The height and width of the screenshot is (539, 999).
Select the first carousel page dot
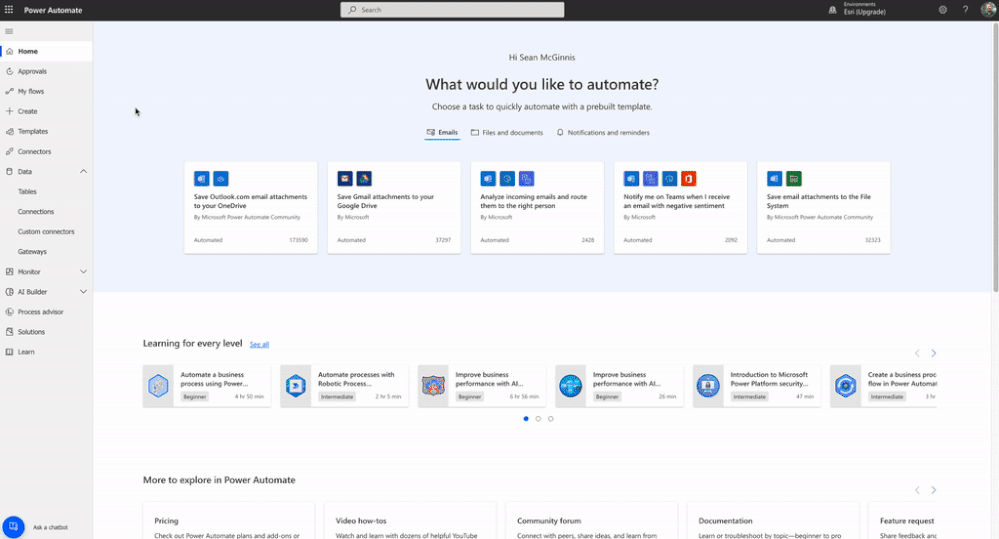point(526,419)
